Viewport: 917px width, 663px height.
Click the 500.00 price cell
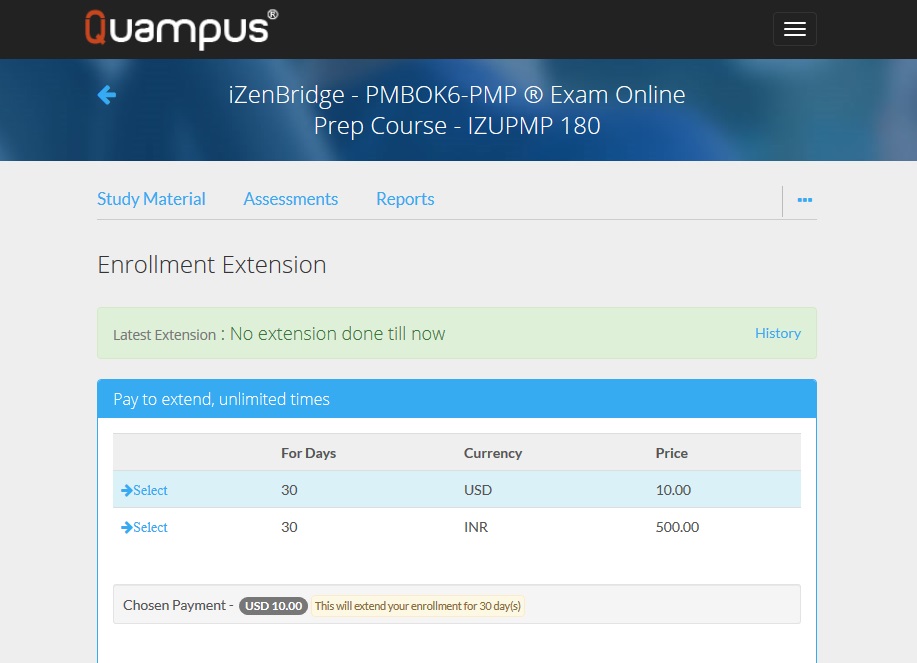click(677, 527)
